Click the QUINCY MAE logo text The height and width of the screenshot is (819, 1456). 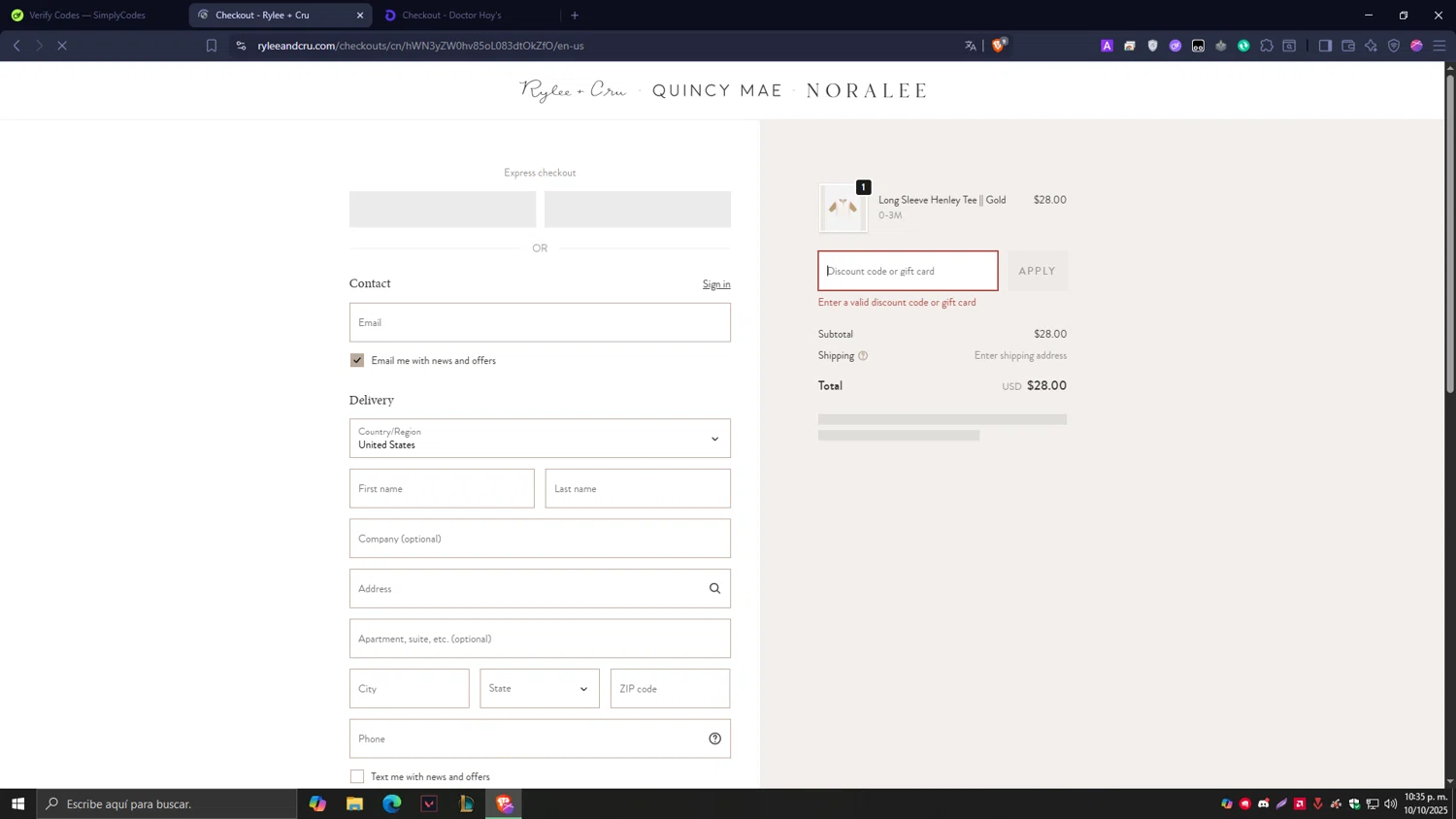click(x=717, y=91)
